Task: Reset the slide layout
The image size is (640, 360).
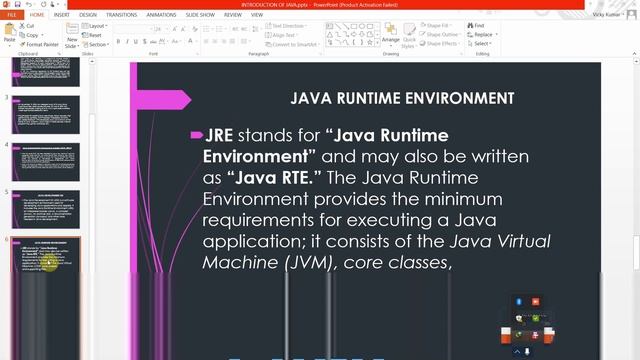Action: tap(92, 35)
